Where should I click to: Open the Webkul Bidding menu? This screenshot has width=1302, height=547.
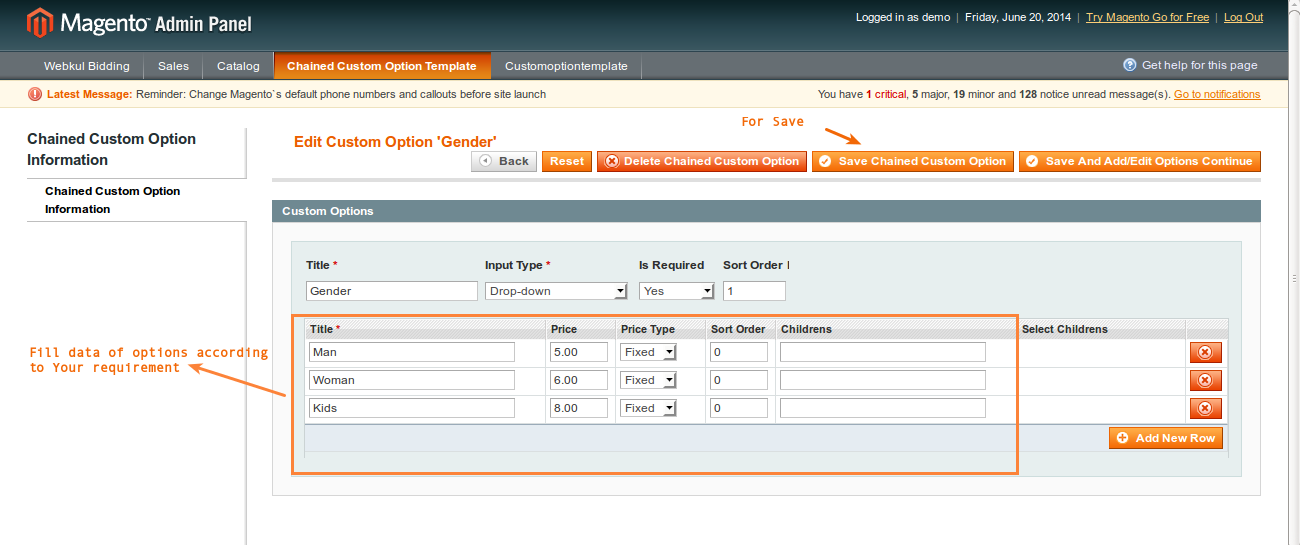click(x=87, y=66)
